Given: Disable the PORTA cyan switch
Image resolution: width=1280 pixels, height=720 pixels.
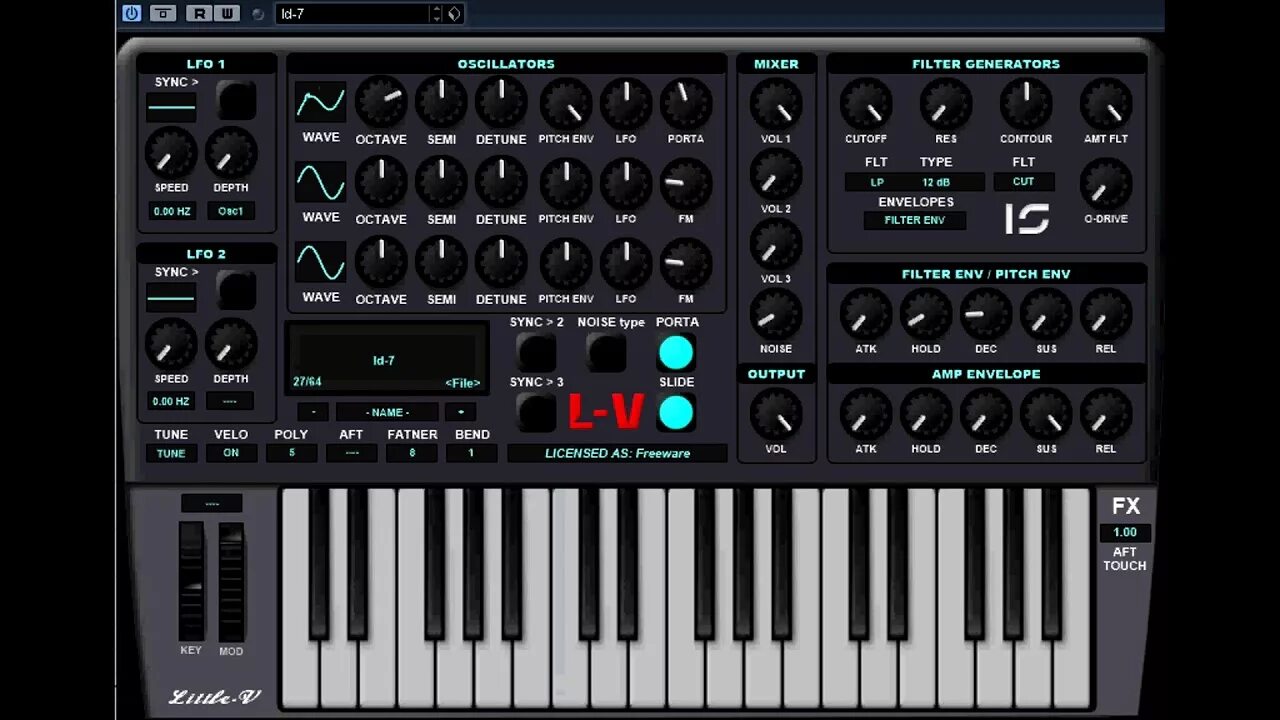Looking at the screenshot, I should [x=676, y=352].
